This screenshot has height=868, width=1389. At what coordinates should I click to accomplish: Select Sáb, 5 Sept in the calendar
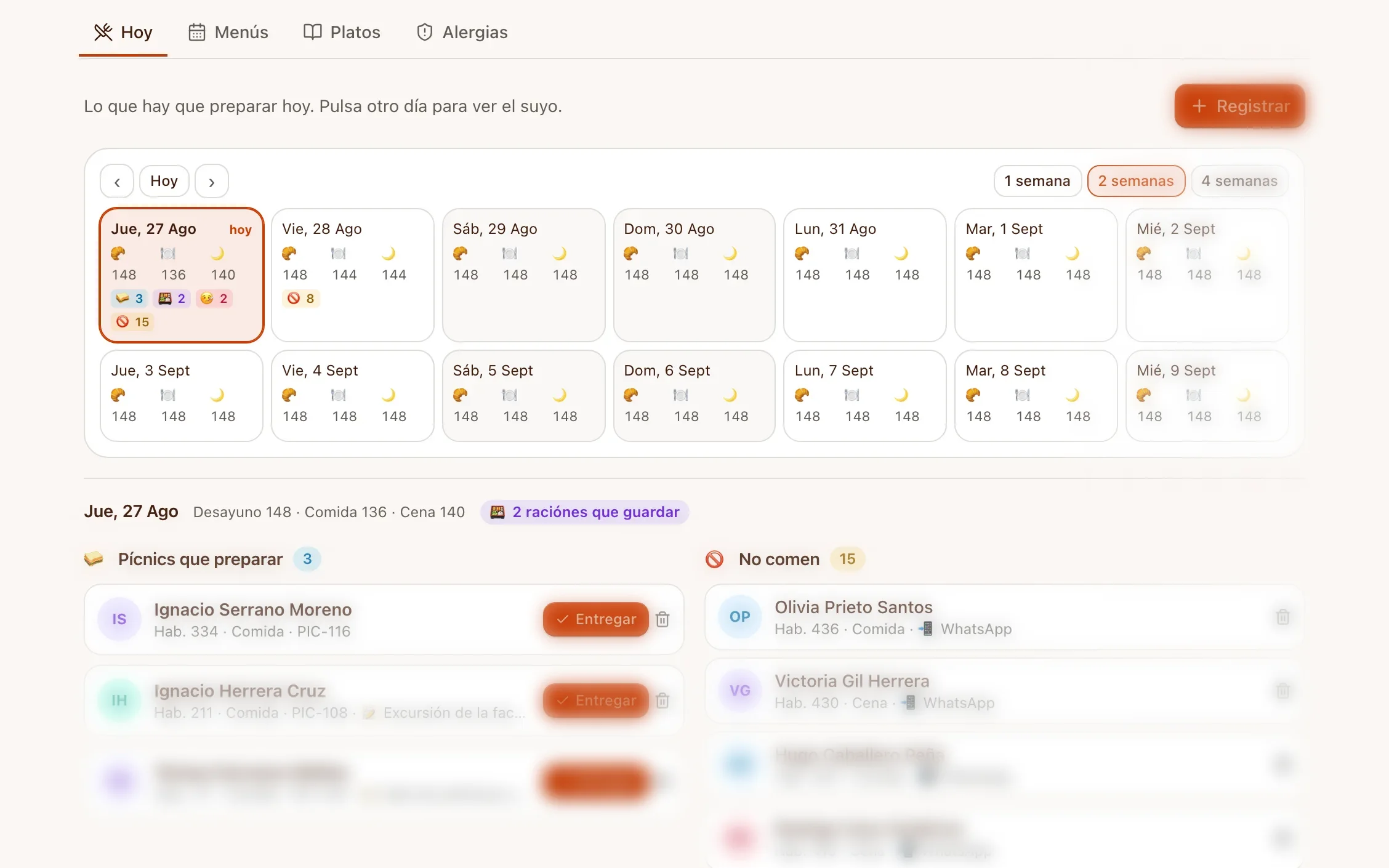pyautogui.click(x=523, y=396)
